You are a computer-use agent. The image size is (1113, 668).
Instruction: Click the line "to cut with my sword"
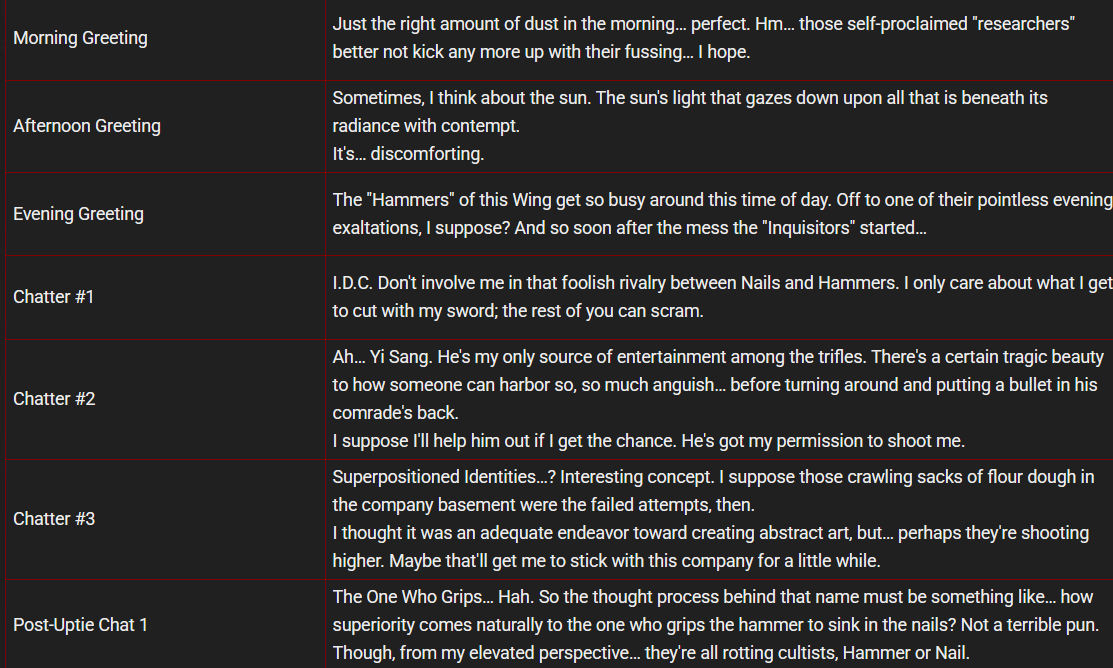tap(518, 311)
